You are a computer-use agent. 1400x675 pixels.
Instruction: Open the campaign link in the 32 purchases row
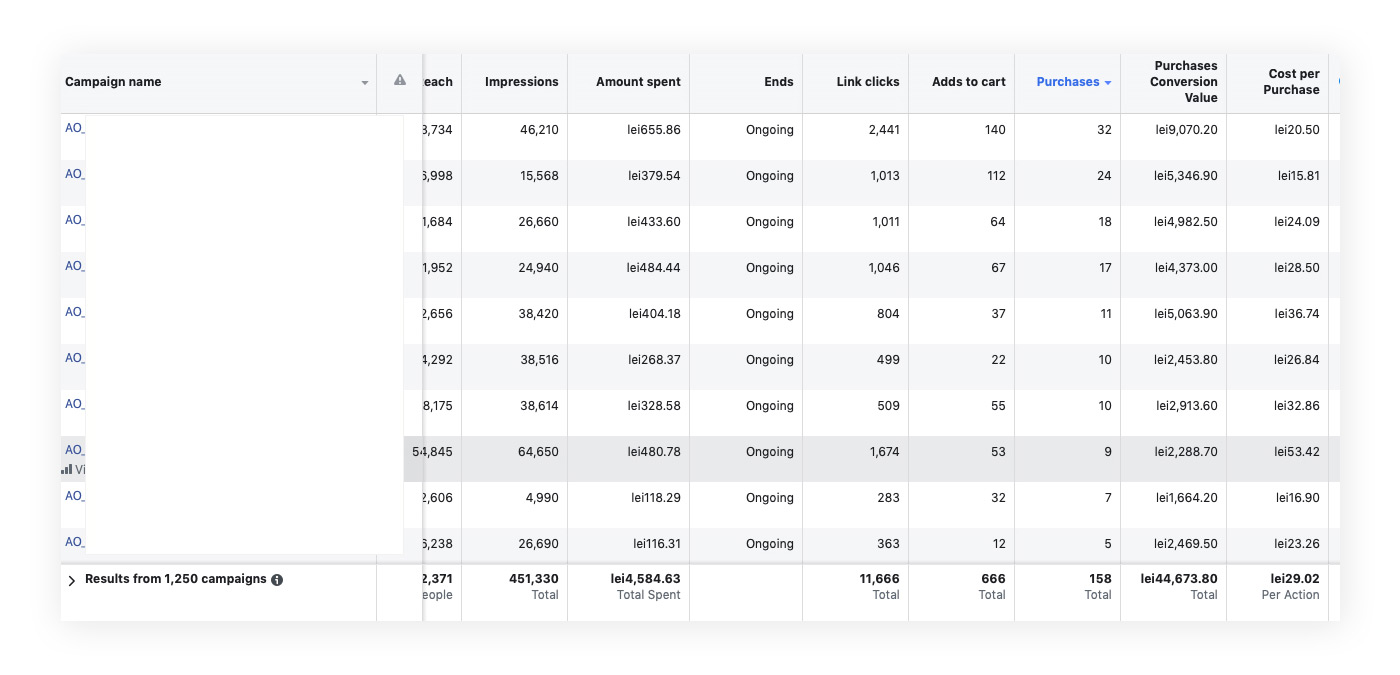74,128
